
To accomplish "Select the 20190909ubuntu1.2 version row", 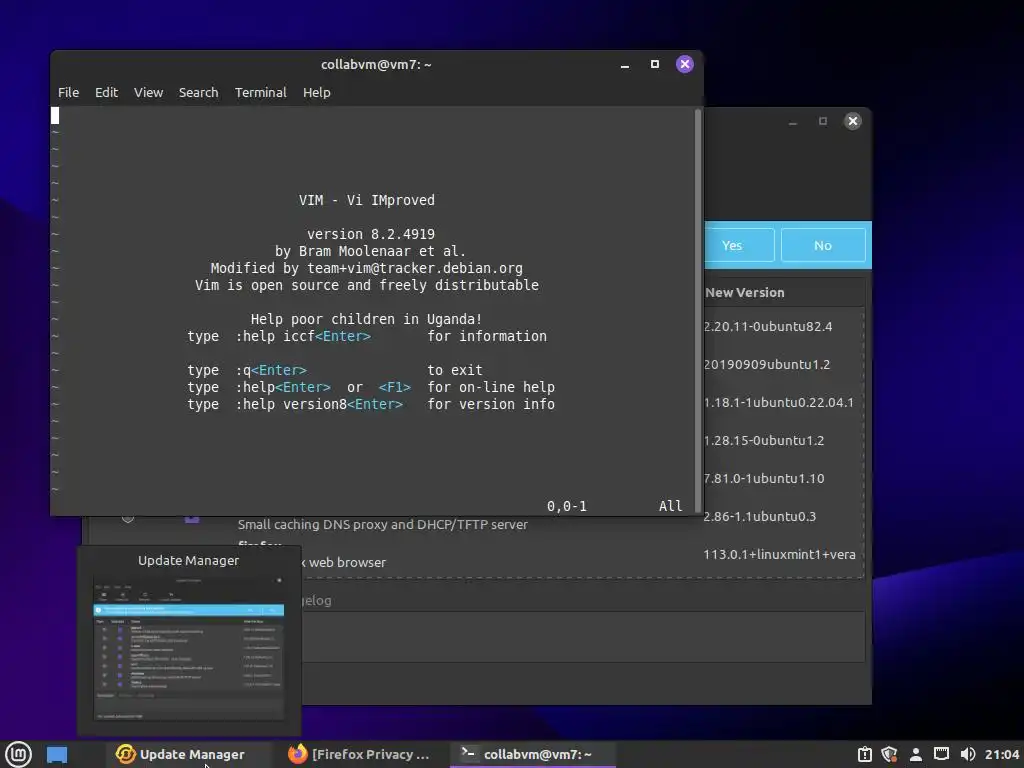I will coord(767,364).
